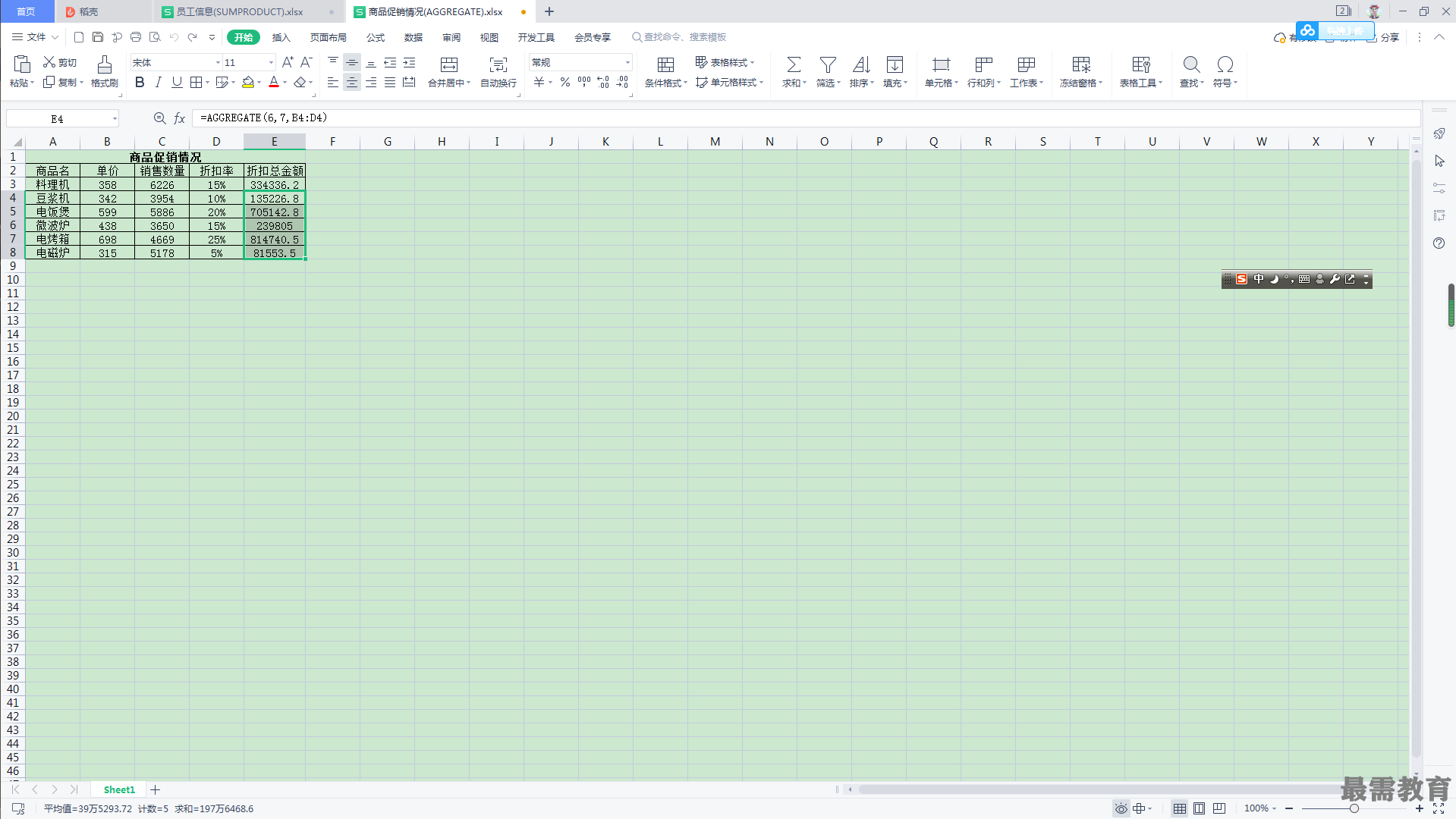Click the Copy (复制) icon

[49, 82]
